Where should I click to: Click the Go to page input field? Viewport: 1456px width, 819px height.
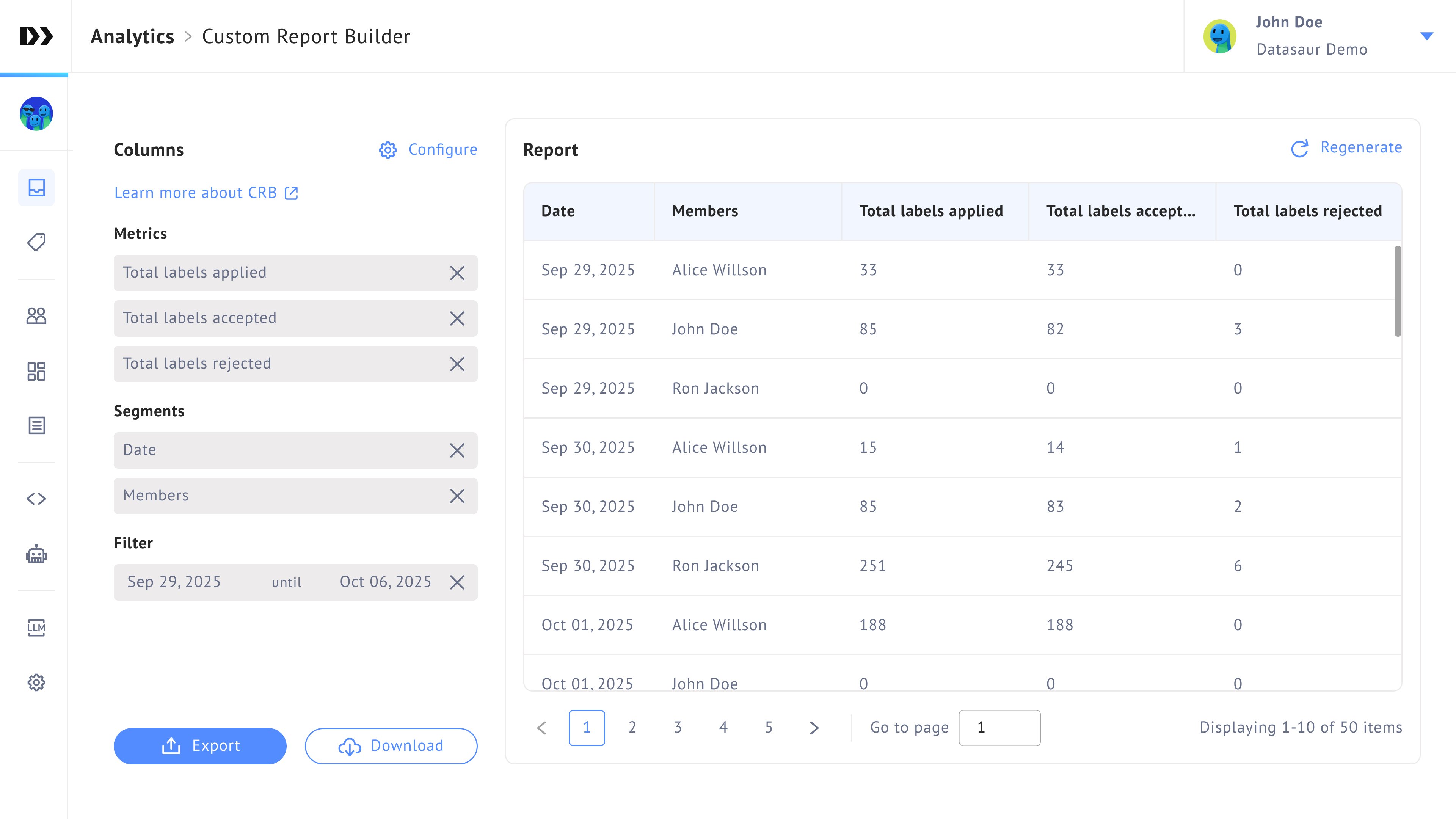point(999,728)
